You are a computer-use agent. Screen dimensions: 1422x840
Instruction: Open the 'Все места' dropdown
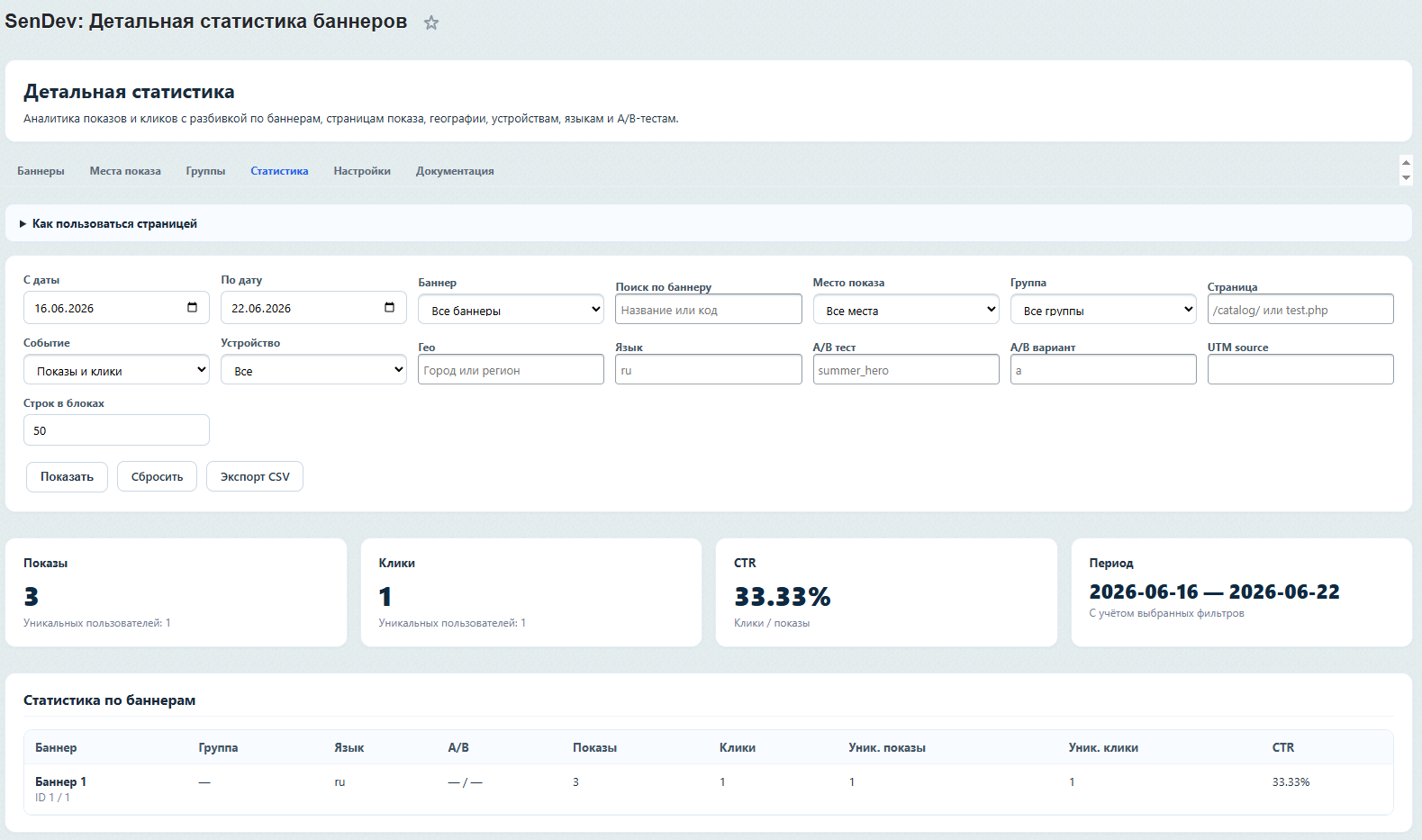906,310
